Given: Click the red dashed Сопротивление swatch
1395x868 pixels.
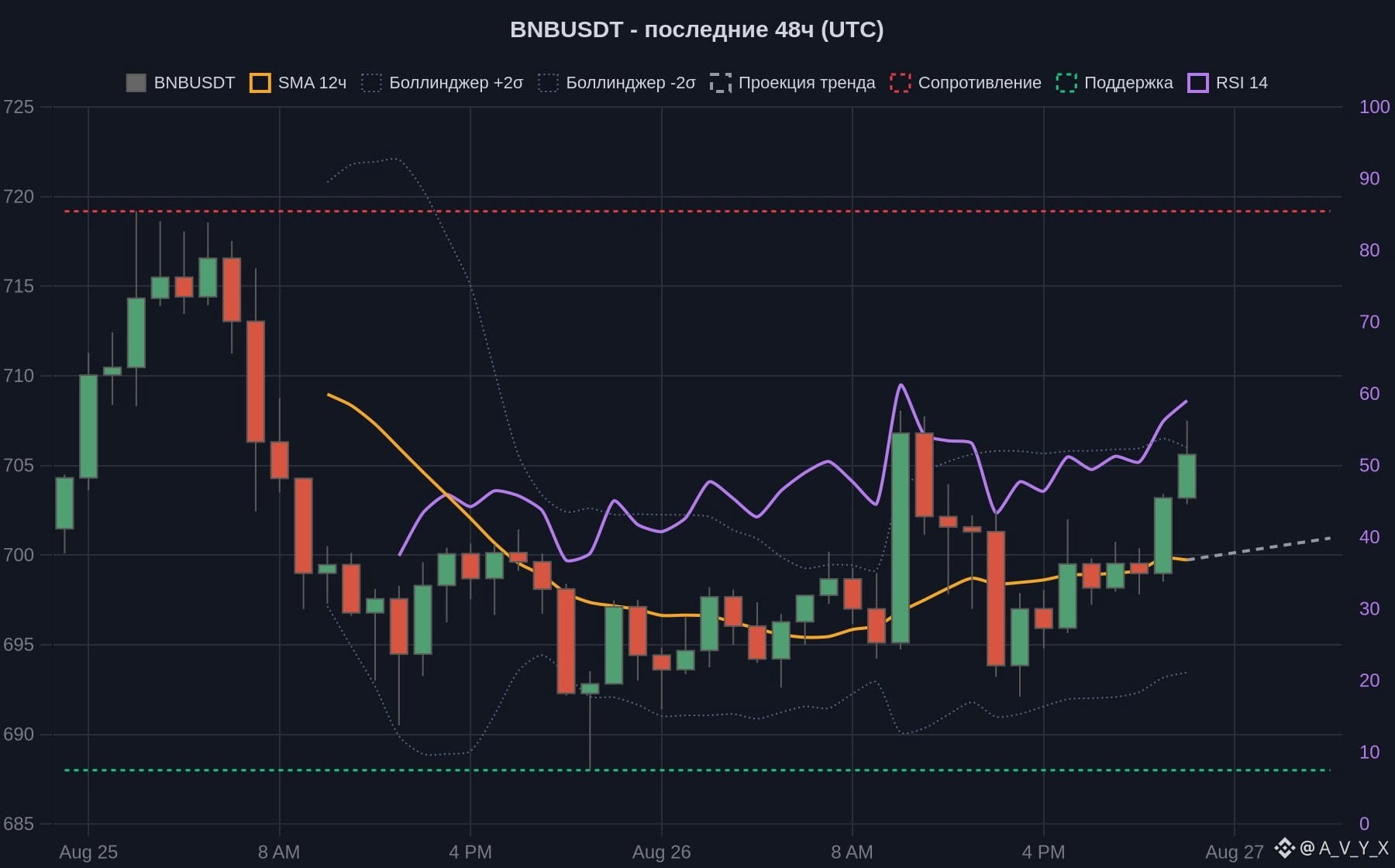Looking at the screenshot, I should coord(900,83).
